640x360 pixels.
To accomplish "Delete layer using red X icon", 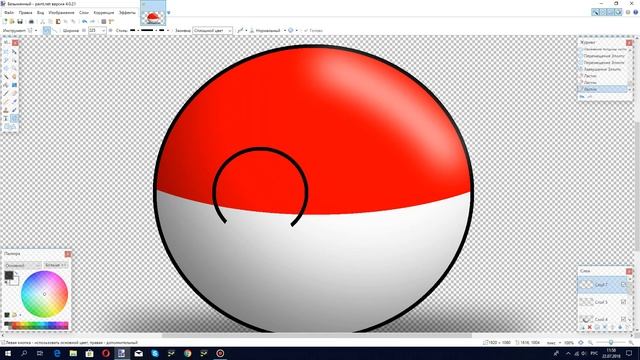I will (x=589, y=327).
